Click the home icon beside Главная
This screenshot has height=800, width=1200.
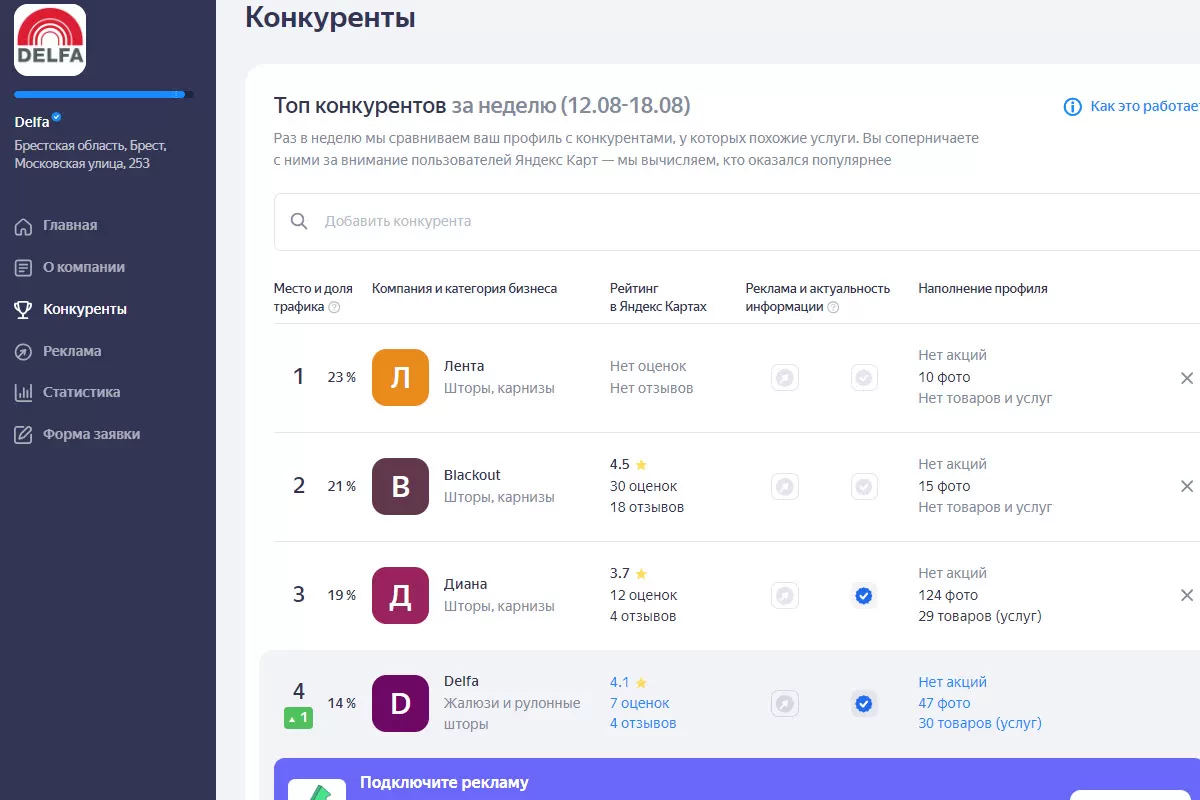23,226
